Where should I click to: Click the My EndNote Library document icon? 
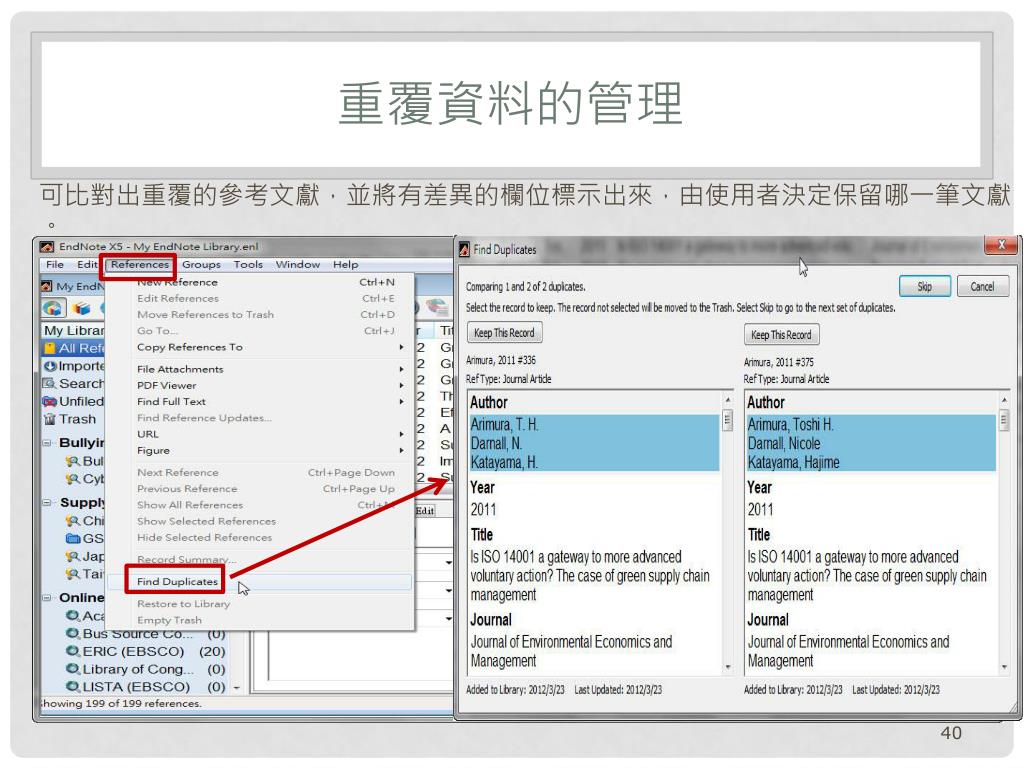point(46,286)
